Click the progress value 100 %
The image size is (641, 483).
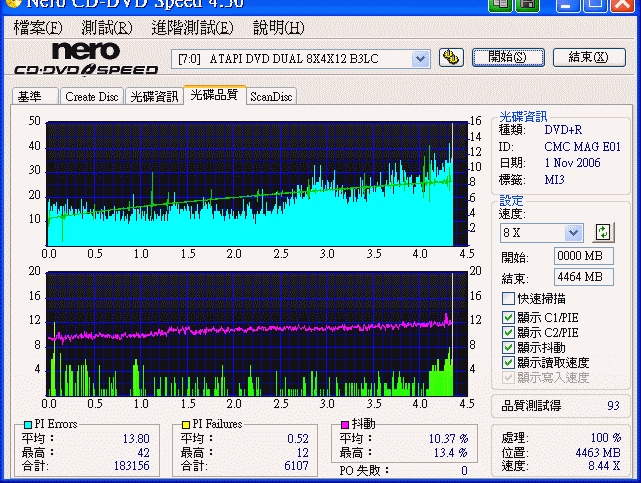[x=606, y=438]
